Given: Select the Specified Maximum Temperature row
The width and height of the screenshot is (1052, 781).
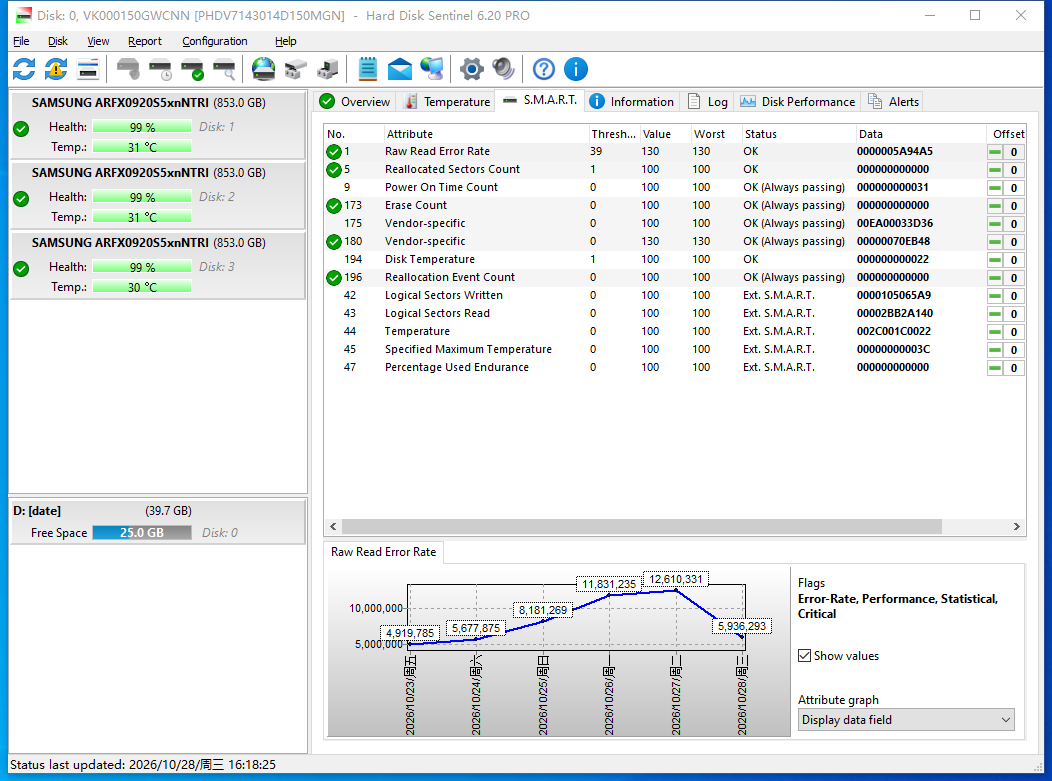Looking at the screenshot, I should point(674,350).
